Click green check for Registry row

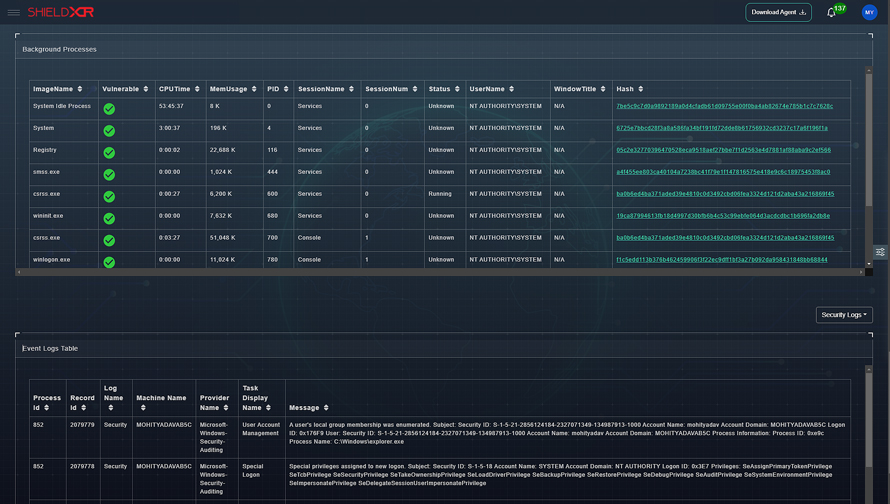coord(110,153)
